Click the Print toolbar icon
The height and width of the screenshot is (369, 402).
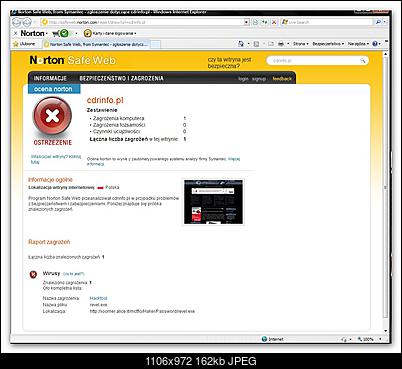[281, 44]
